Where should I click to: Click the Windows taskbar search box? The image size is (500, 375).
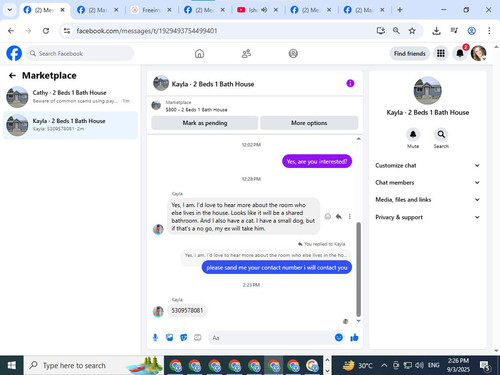[x=93, y=366]
